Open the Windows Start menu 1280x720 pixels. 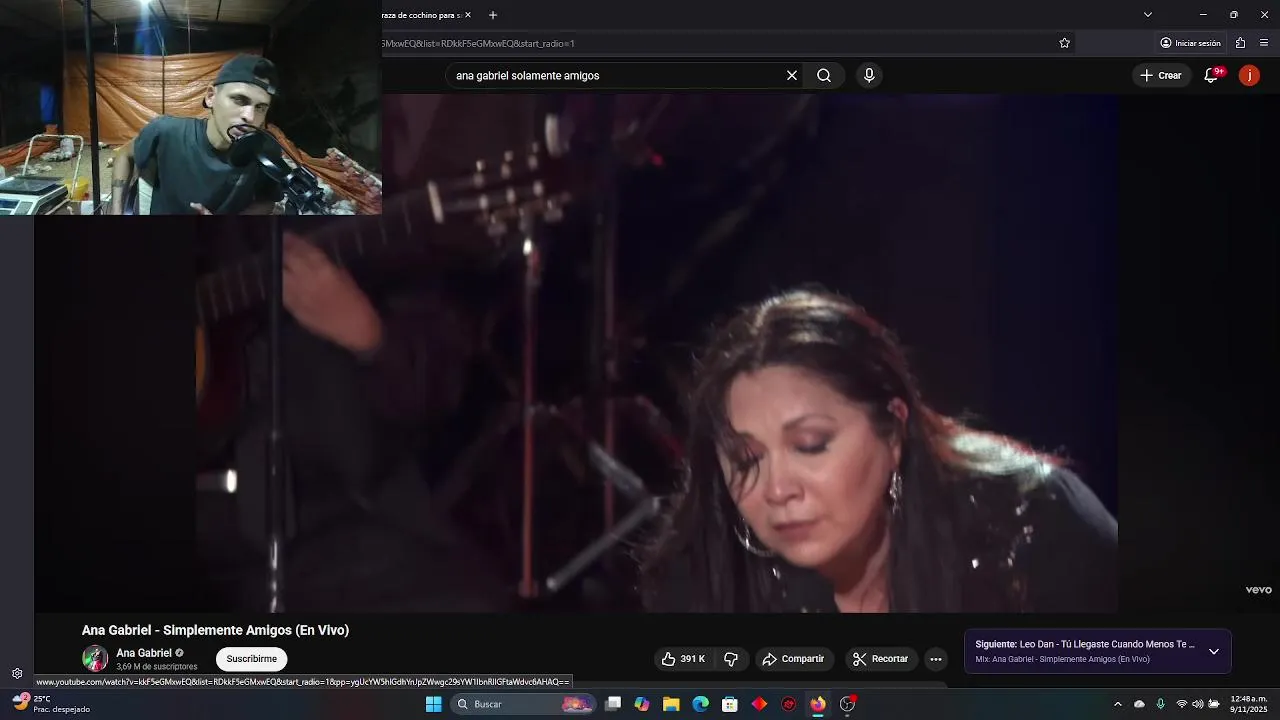tap(434, 704)
